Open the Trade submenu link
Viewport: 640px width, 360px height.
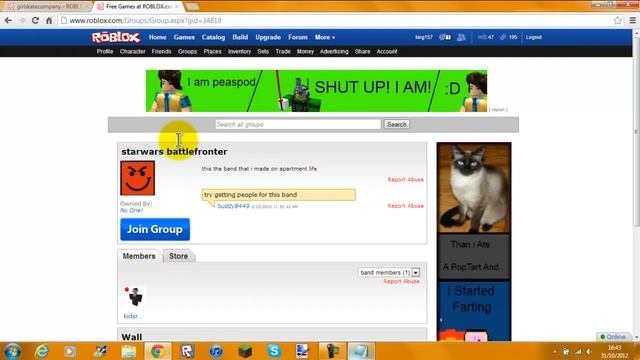point(283,51)
